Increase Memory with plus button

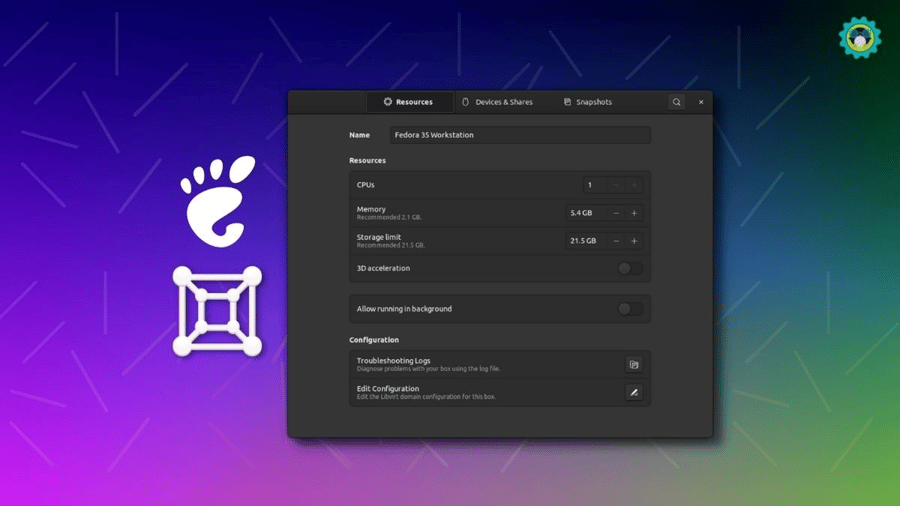(634, 213)
